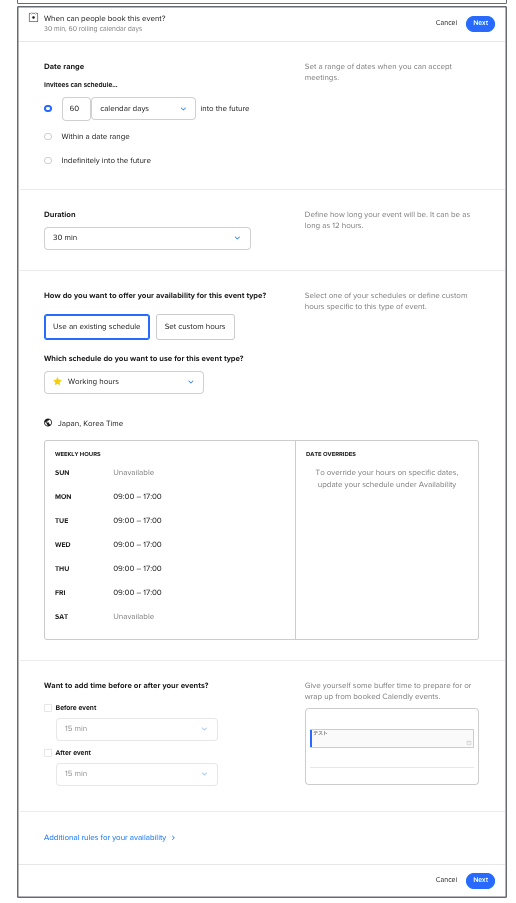Image resolution: width=516 pixels, height=903 pixels.
Task: Click the calendar icon beside the header title
Action: pyautogui.click(x=33, y=18)
